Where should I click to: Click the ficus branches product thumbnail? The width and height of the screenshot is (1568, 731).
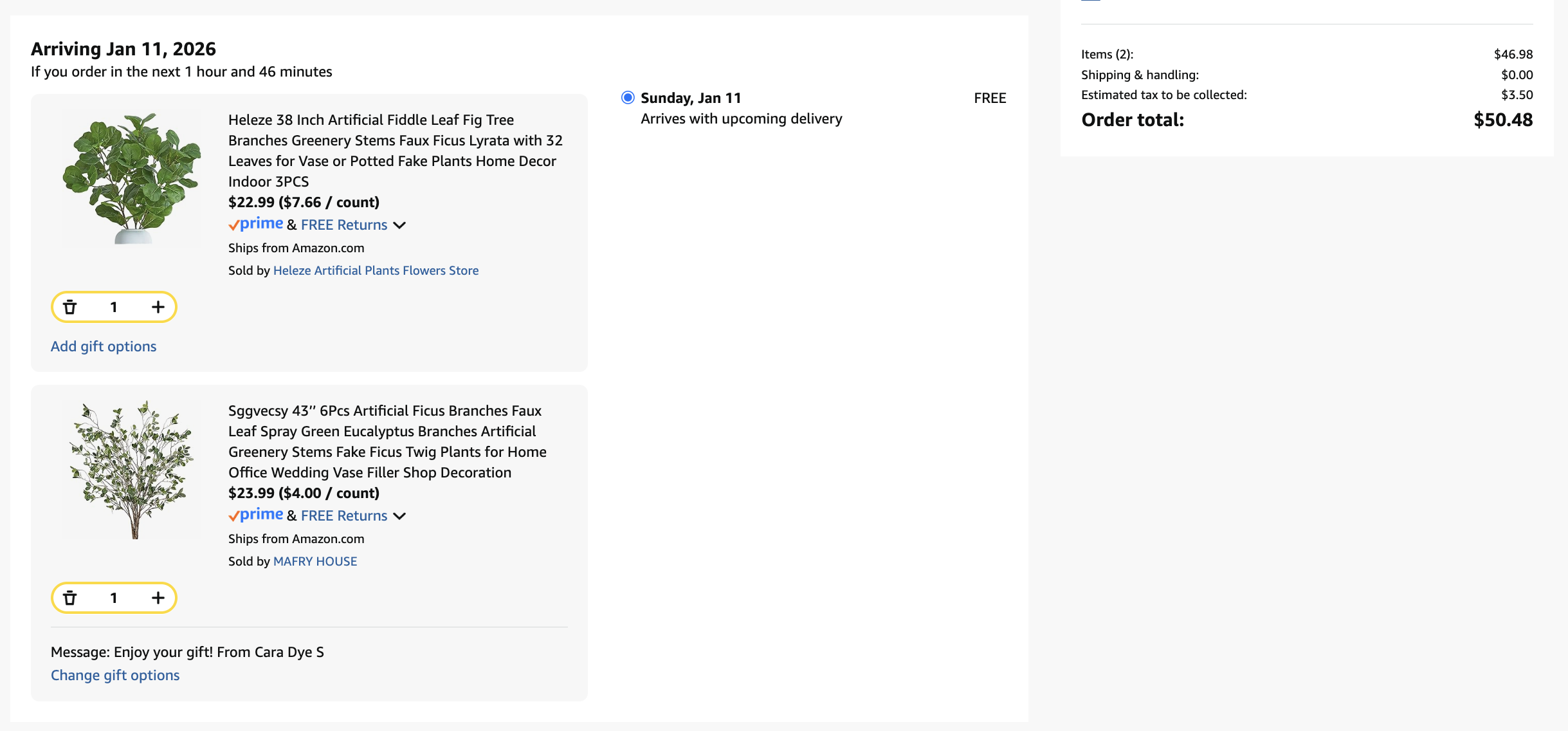tap(132, 470)
